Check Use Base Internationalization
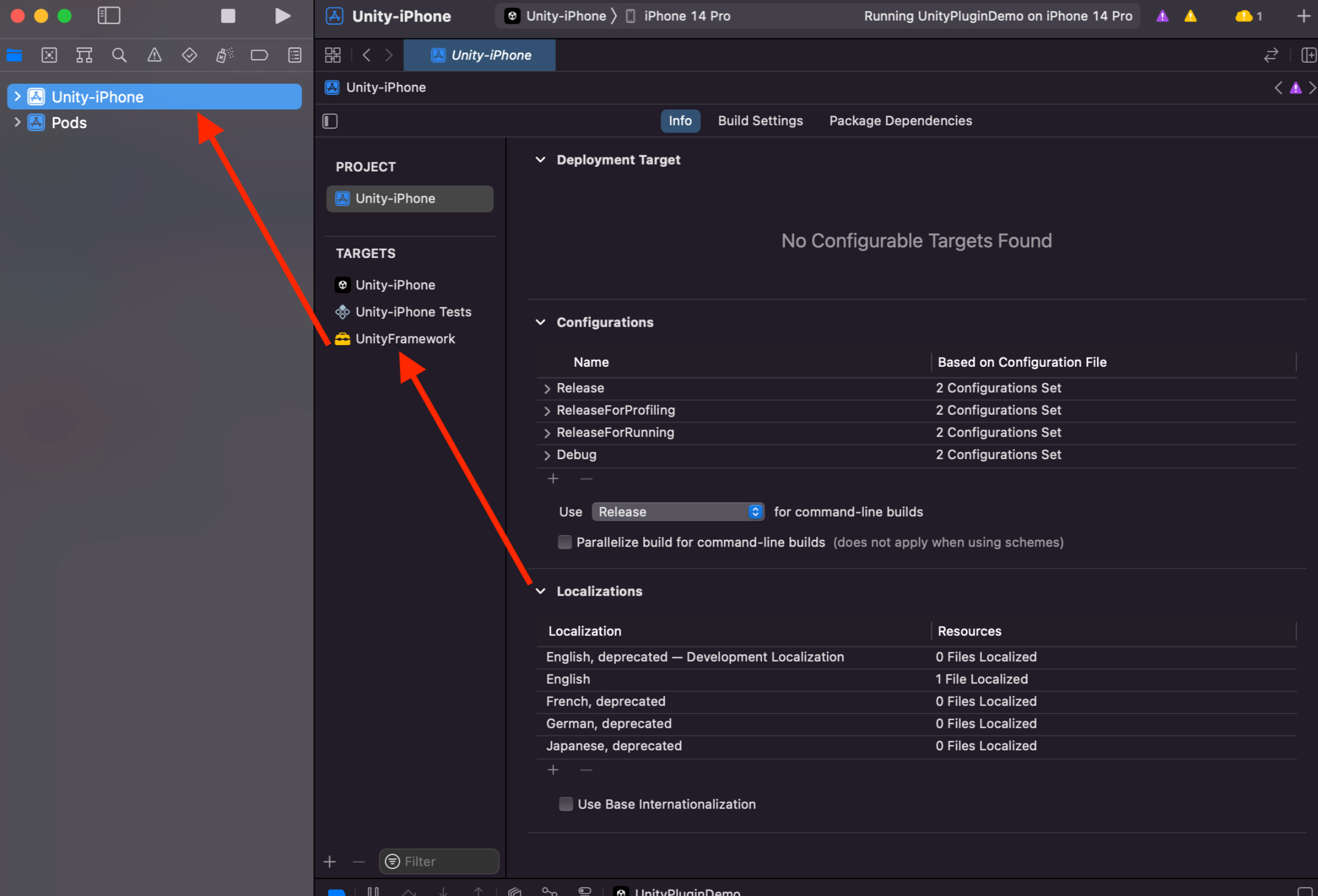 pyautogui.click(x=566, y=804)
